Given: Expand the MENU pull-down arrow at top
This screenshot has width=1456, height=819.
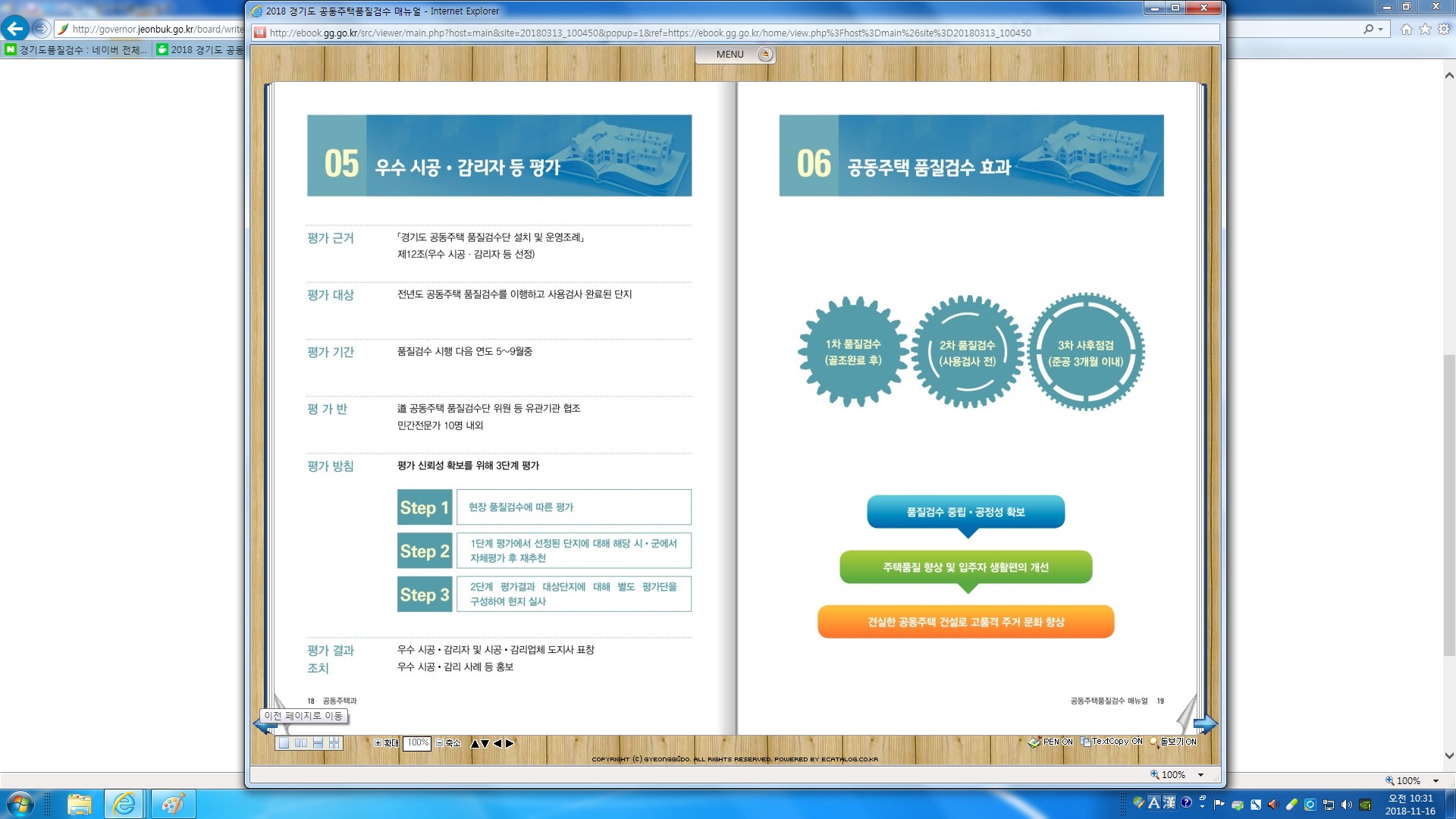Looking at the screenshot, I should pyautogui.click(x=765, y=55).
